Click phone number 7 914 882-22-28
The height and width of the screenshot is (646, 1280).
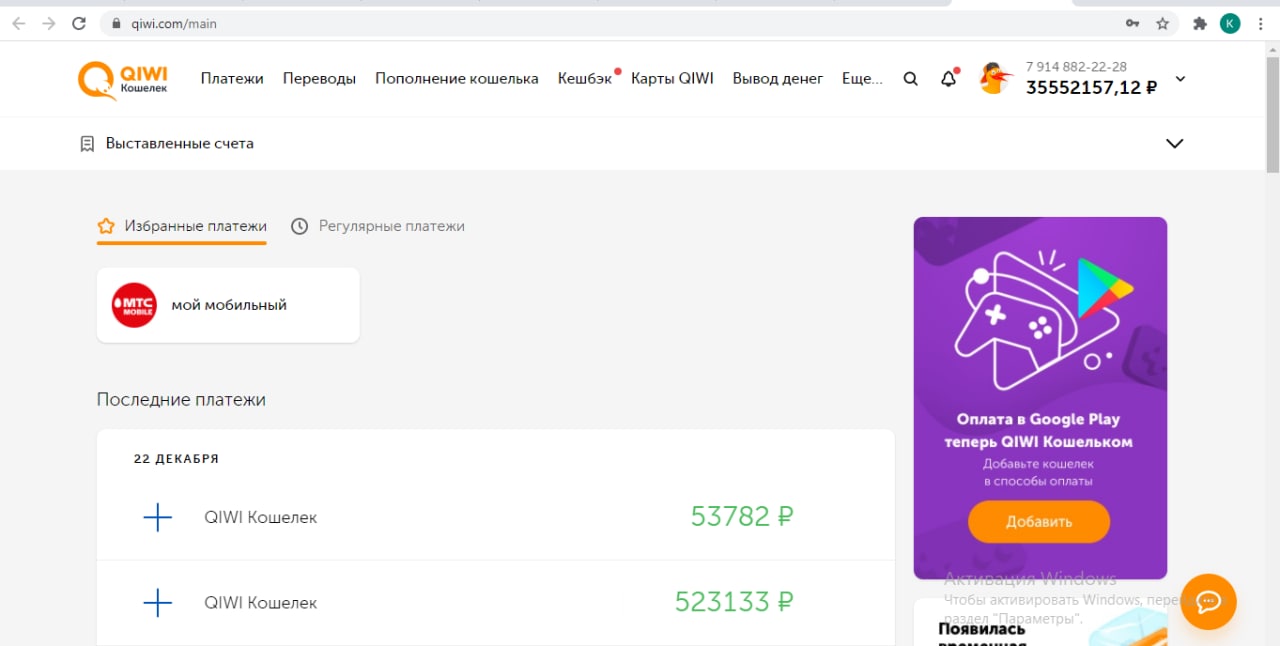tap(1076, 66)
